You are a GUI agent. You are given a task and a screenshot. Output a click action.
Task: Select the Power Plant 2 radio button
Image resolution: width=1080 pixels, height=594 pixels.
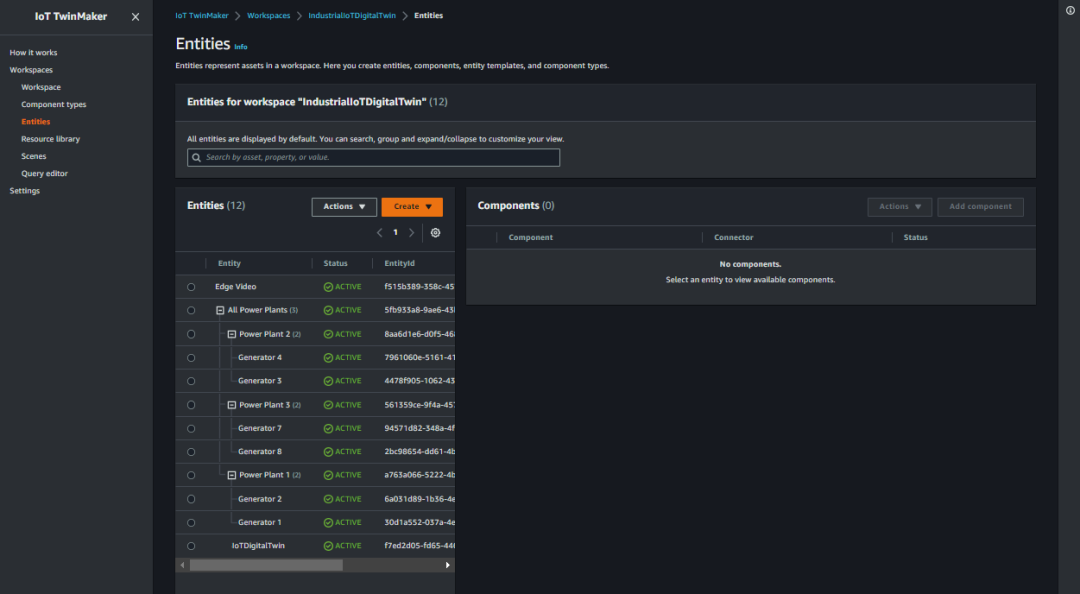[x=191, y=334]
